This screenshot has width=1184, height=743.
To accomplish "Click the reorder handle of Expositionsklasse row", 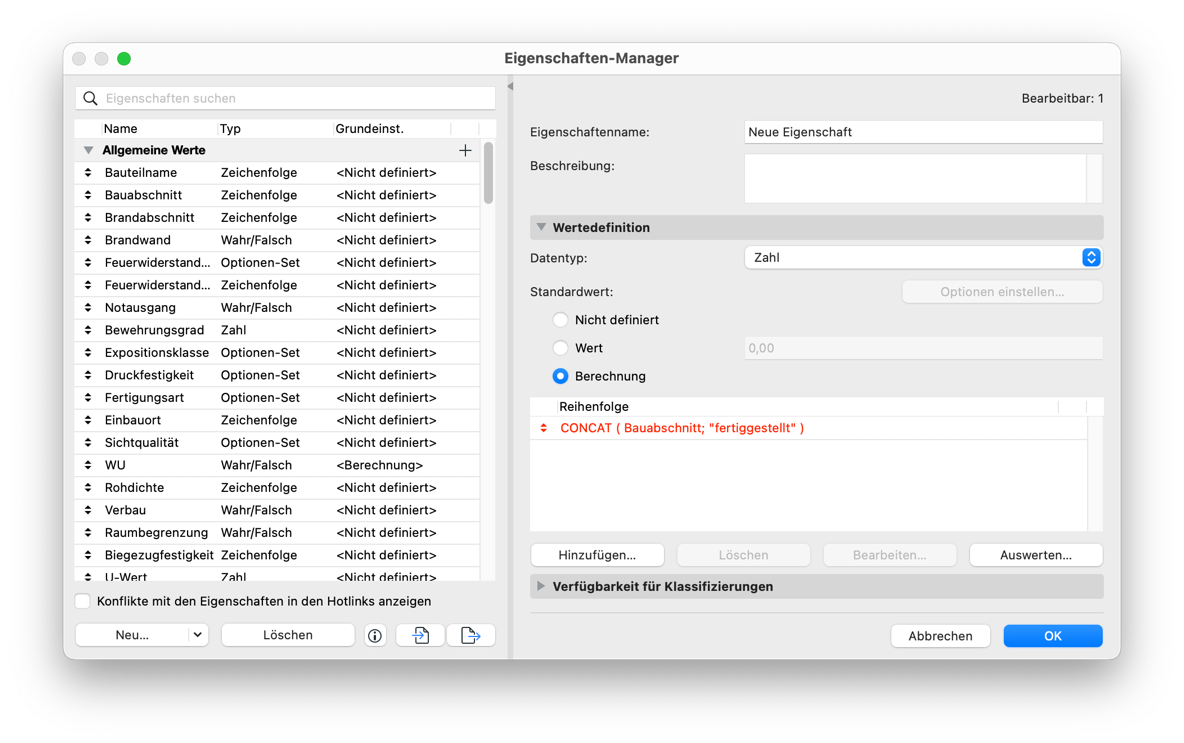I will 88,353.
